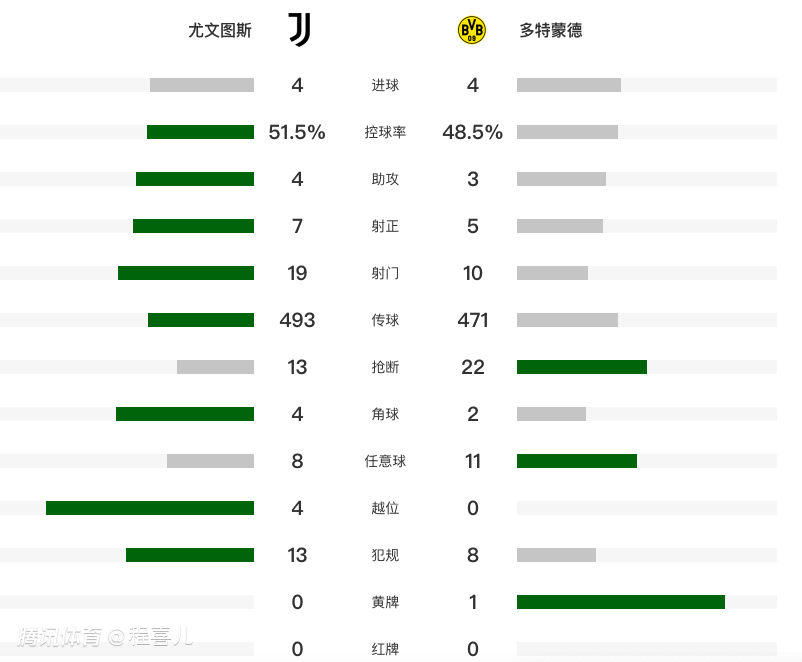This screenshot has height=662, width=802.
Task: Click the 助攻 stat label
Action: click(x=385, y=179)
